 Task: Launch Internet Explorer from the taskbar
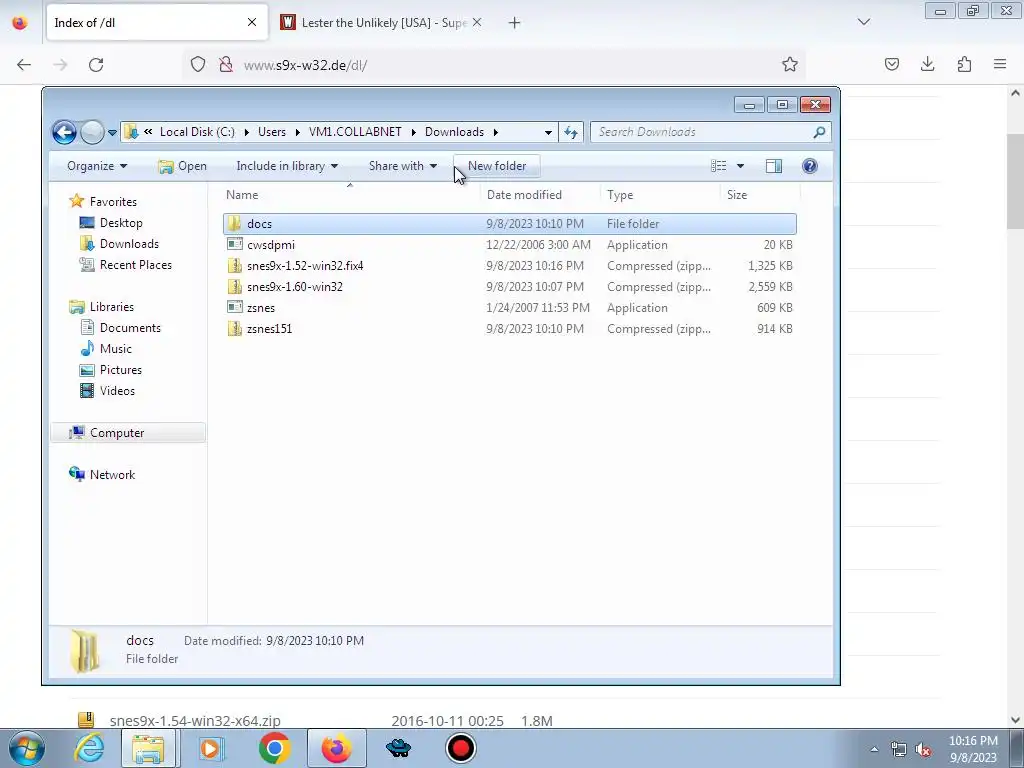(89, 748)
